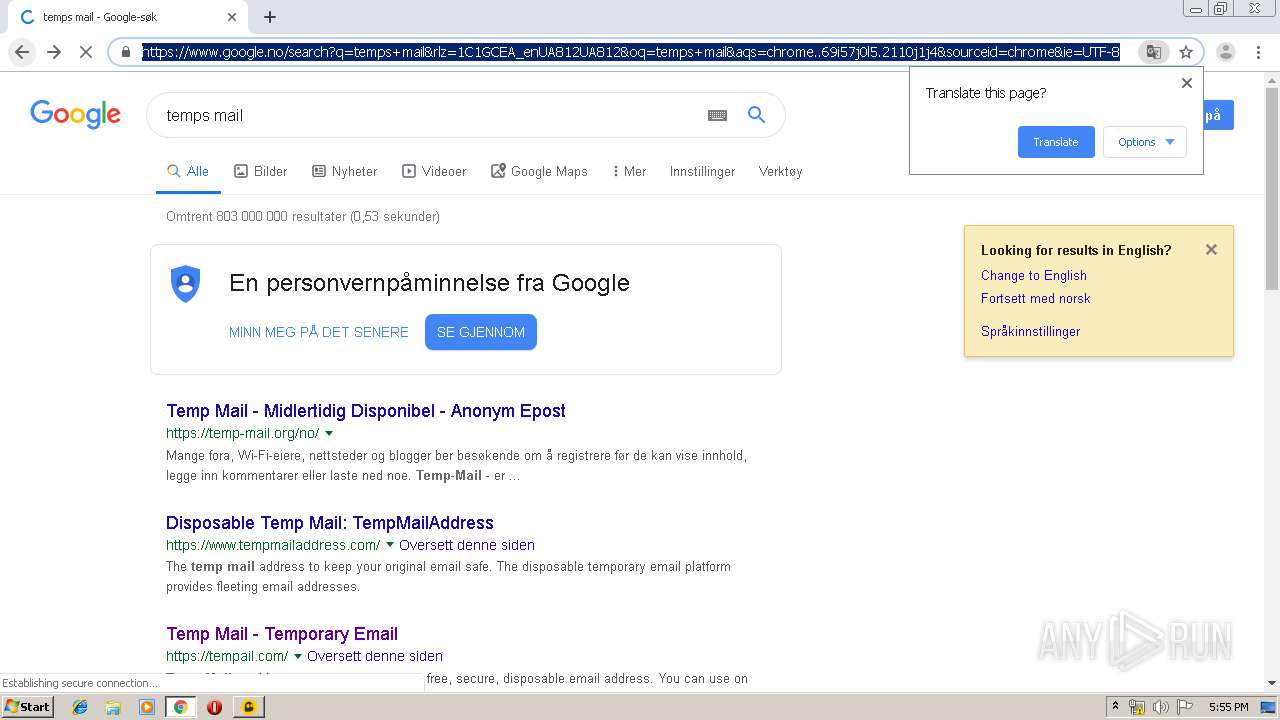
Task: Click the partially hidden blue sign-in button
Action: [1218, 115]
